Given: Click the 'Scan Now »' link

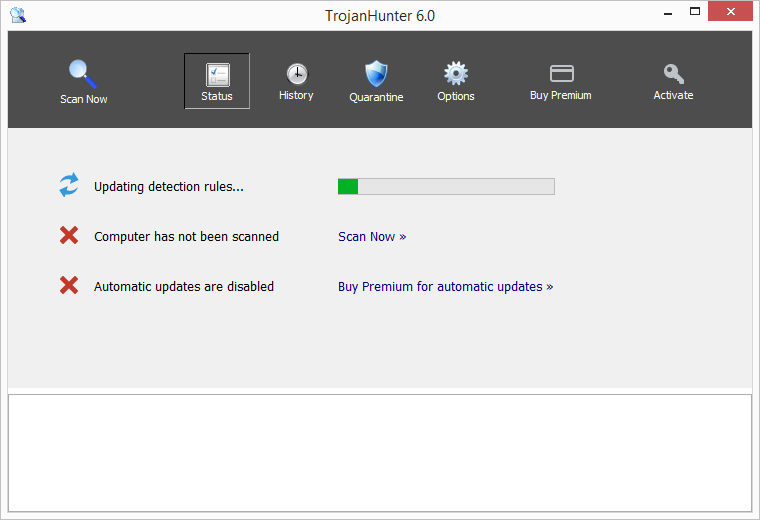Looking at the screenshot, I should (x=372, y=236).
